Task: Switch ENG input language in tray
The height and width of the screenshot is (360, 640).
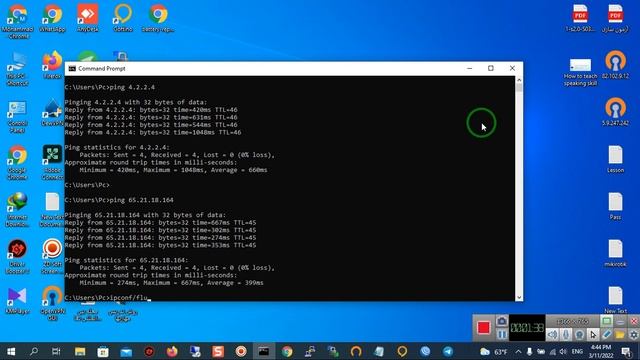Action: tap(577, 351)
